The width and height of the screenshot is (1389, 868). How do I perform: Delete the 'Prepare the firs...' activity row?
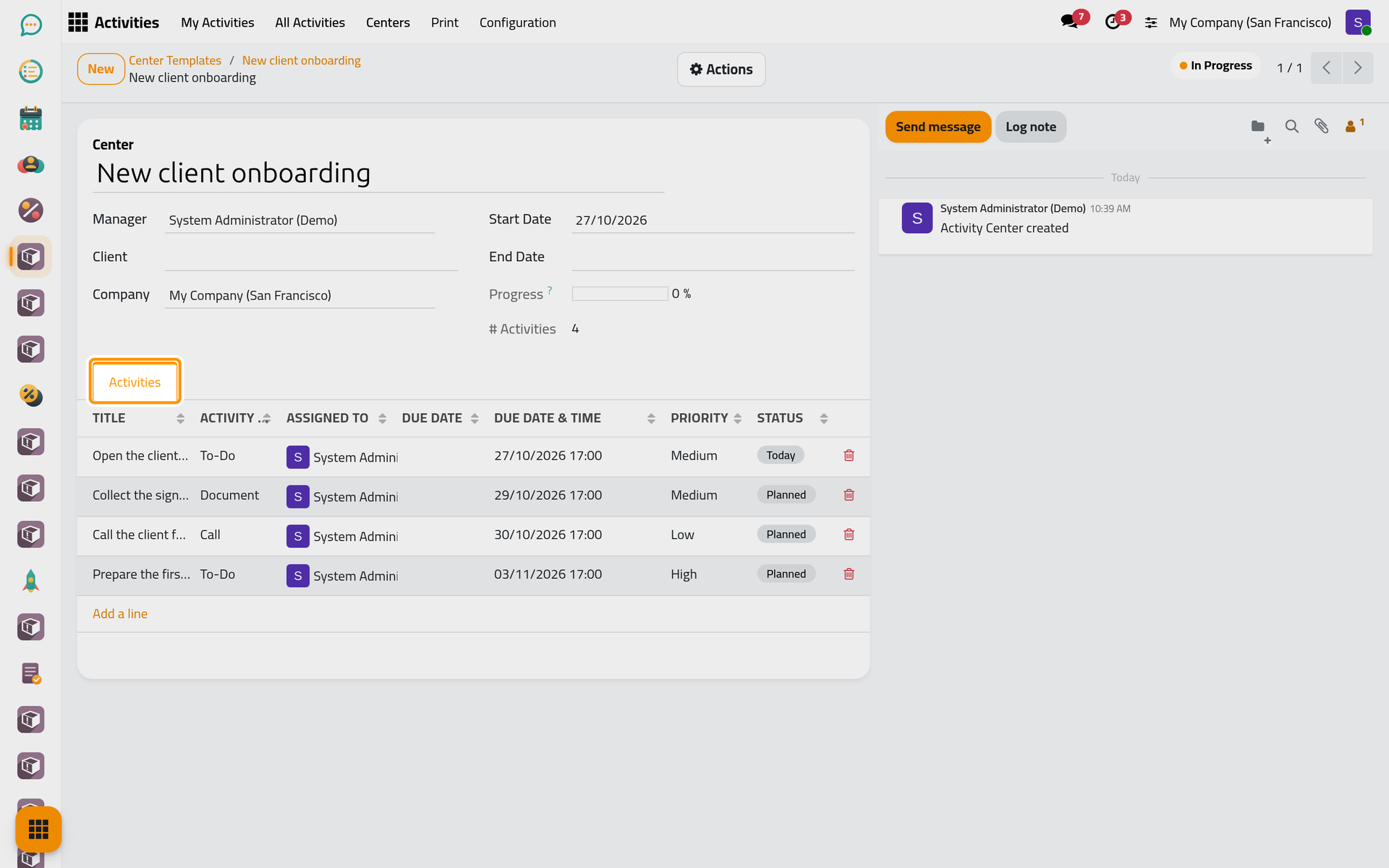coord(849,574)
